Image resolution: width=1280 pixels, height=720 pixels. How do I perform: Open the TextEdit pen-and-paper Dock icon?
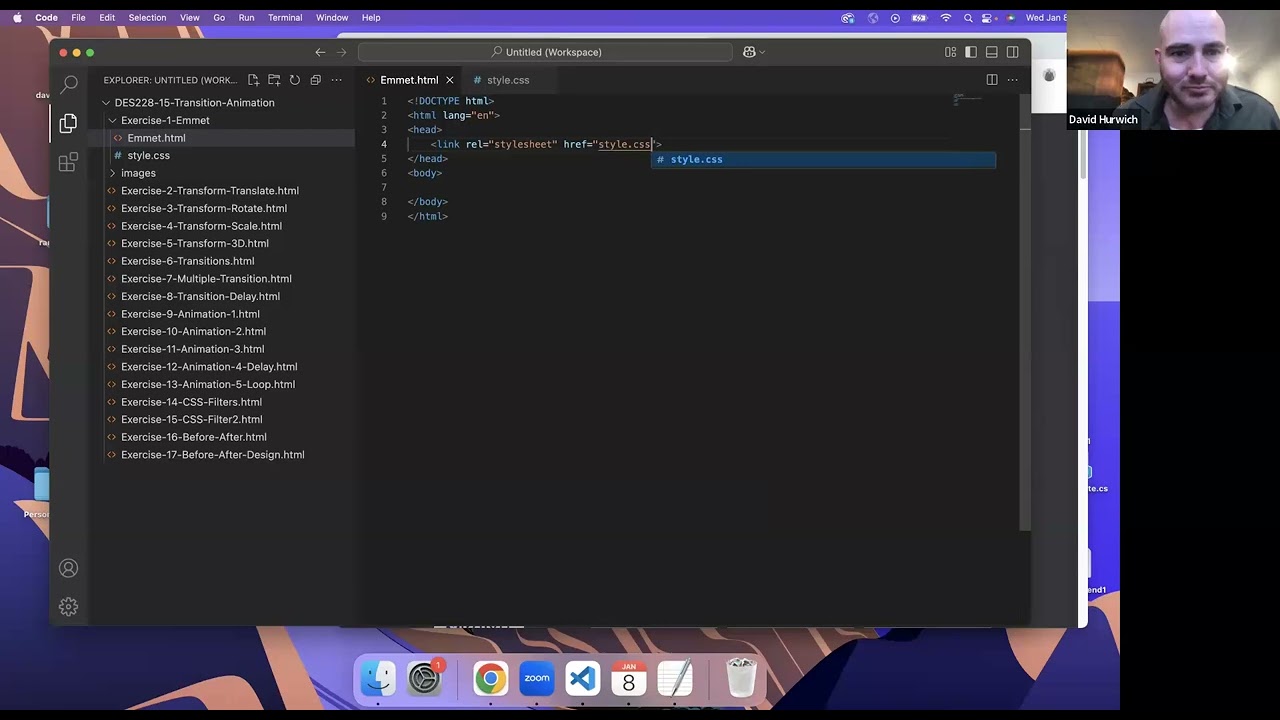point(675,679)
